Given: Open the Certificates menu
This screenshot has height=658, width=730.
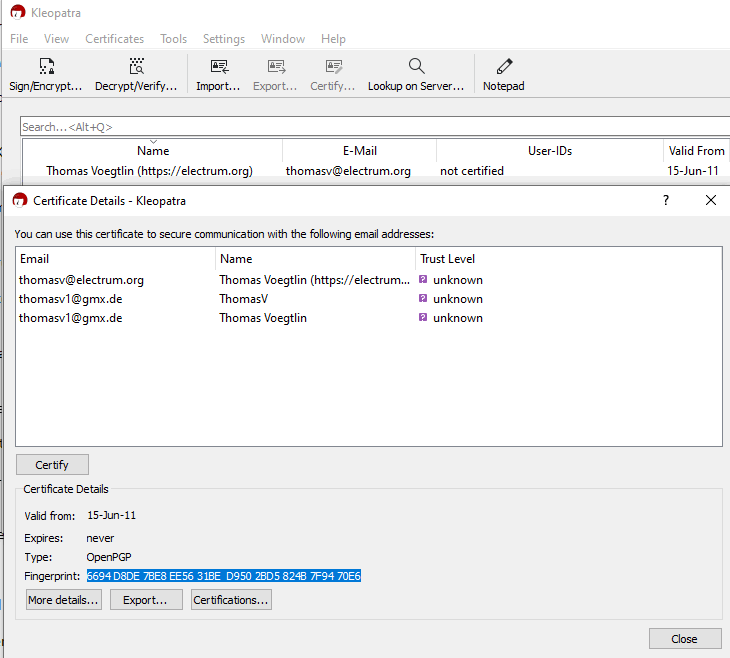Looking at the screenshot, I should (x=114, y=39).
